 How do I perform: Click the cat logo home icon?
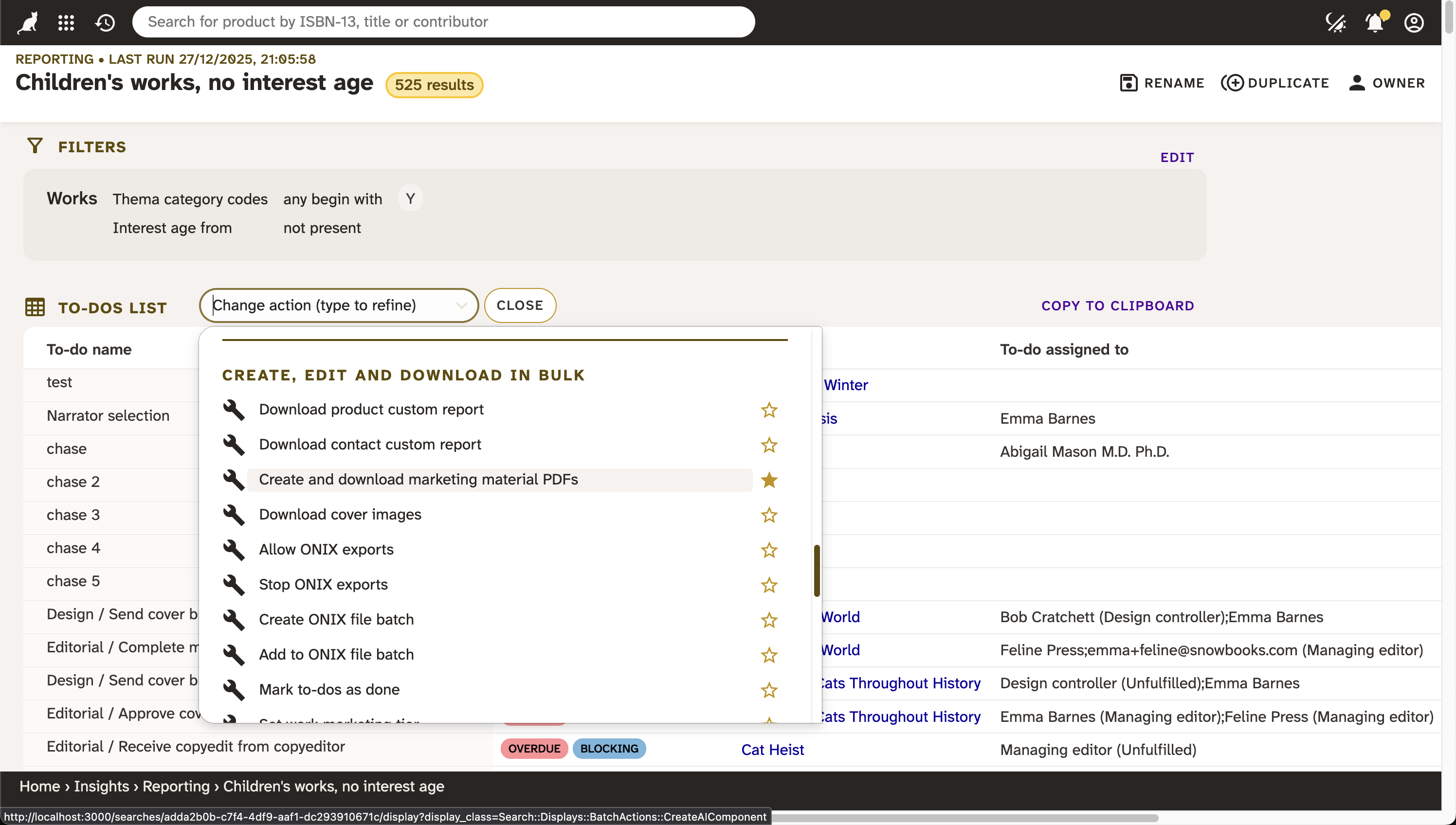[27, 23]
